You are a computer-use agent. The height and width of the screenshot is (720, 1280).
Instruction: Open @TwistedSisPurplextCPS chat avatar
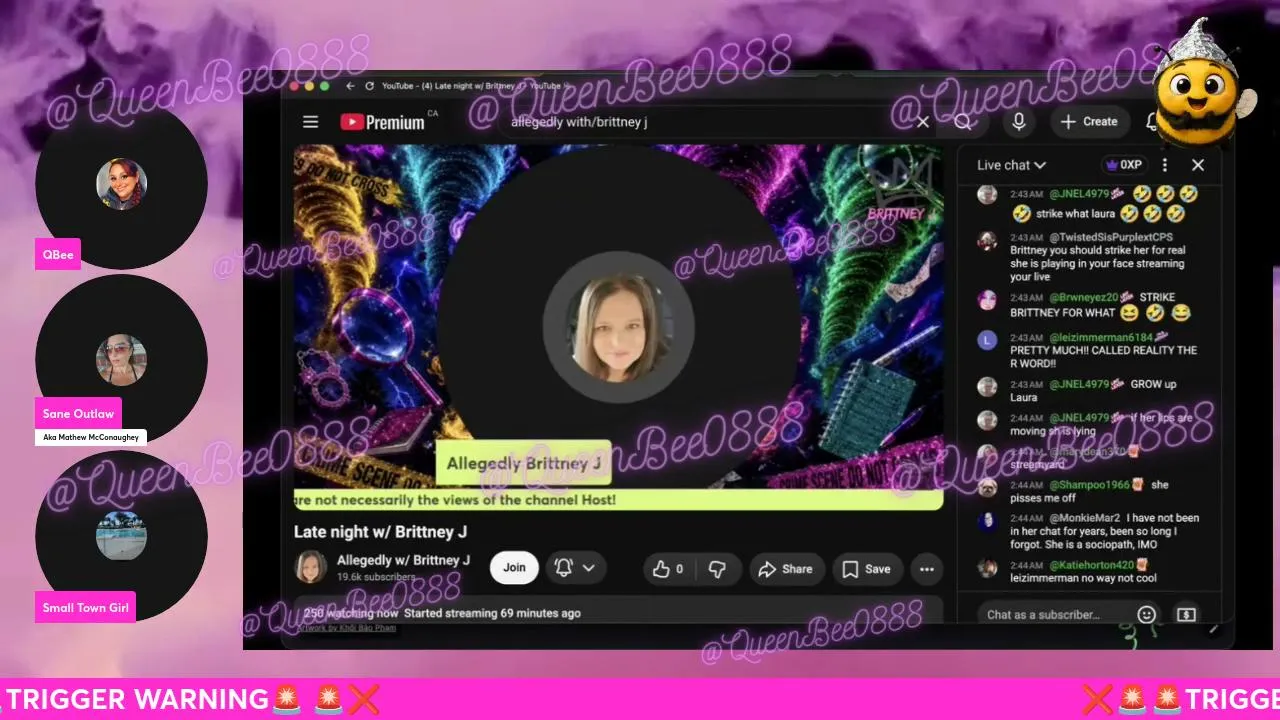(987, 241)
